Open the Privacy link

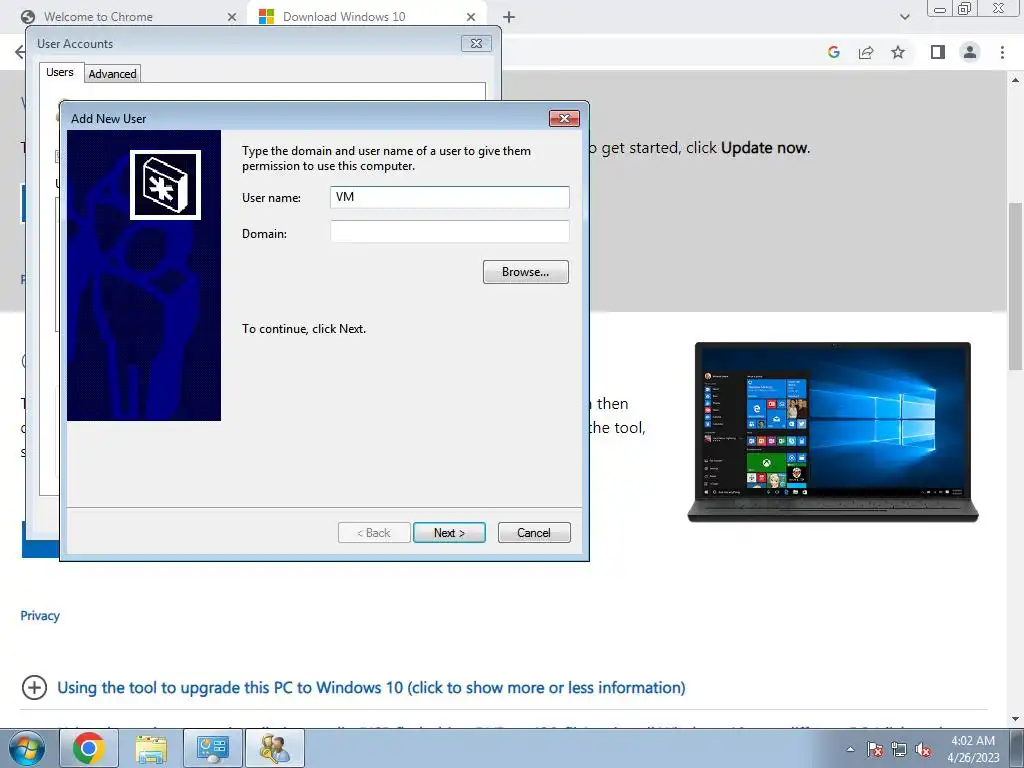coord(40,616)
